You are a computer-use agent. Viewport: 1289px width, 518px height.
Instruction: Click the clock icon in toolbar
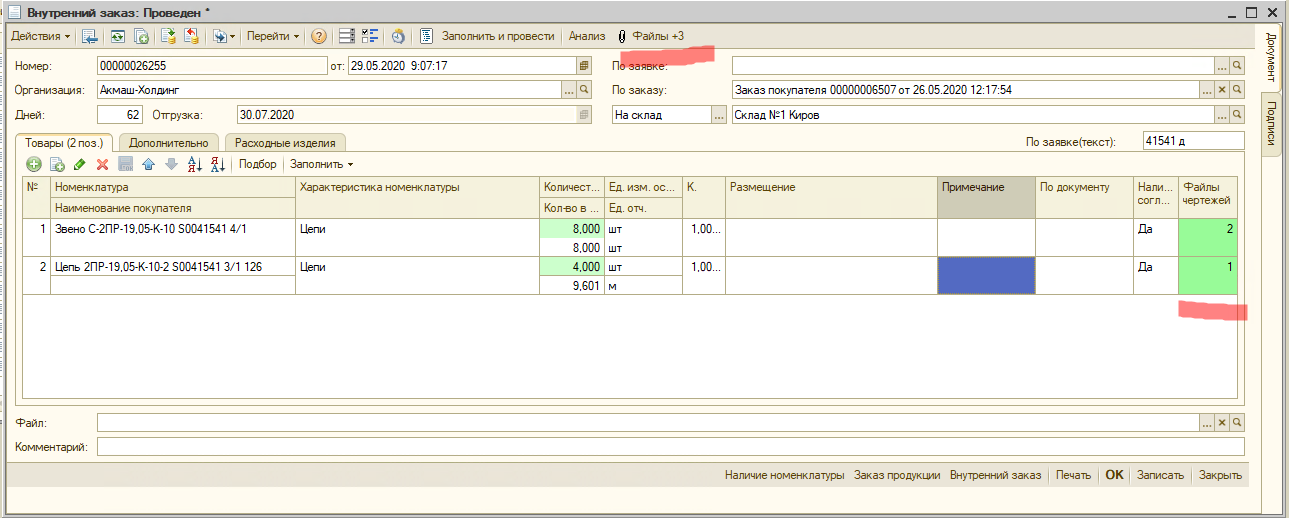tap(398, 36)
